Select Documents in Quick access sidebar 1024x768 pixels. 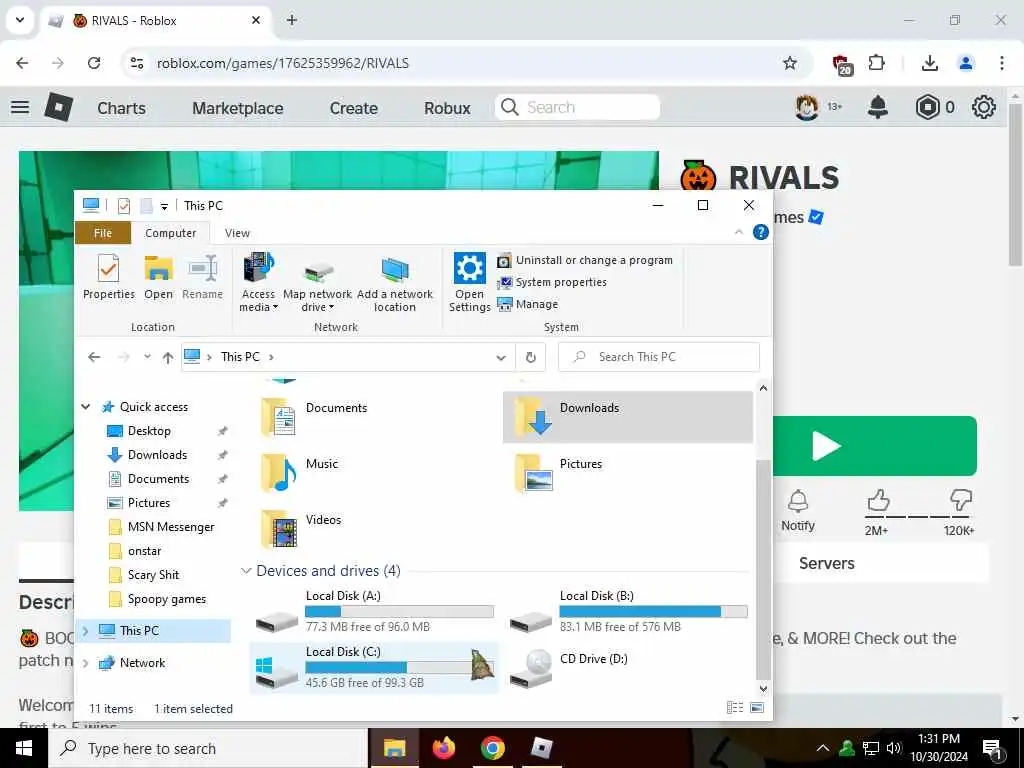[158, 479]
